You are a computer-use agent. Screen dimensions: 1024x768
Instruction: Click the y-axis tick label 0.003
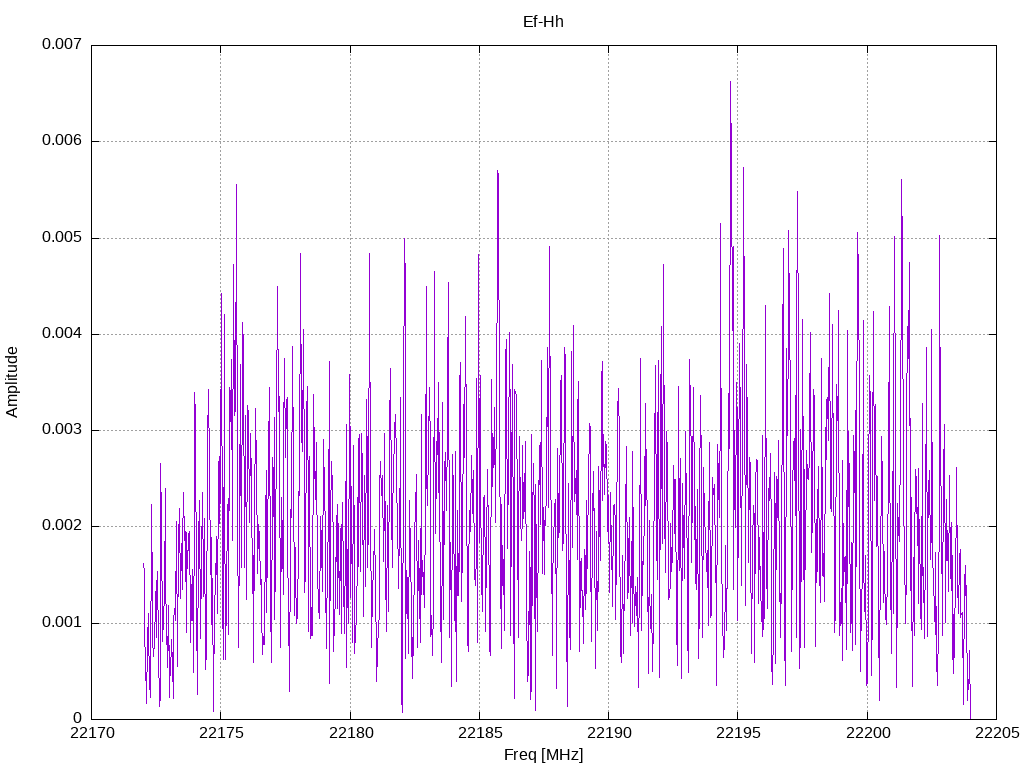[62, 430]
